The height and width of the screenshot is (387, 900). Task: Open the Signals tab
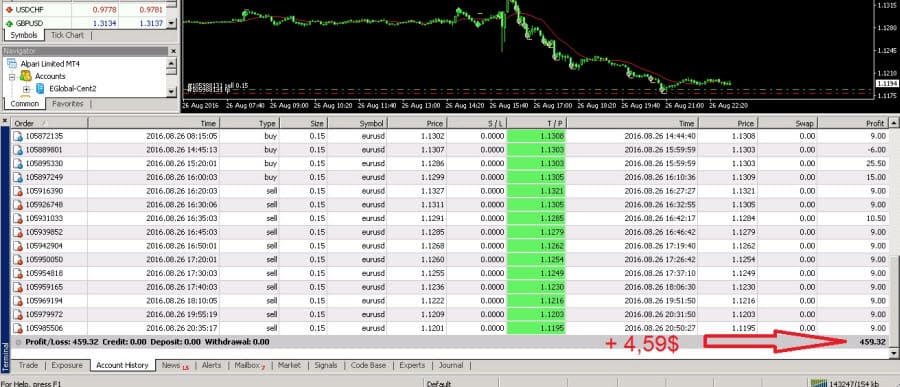pos(326,365)
